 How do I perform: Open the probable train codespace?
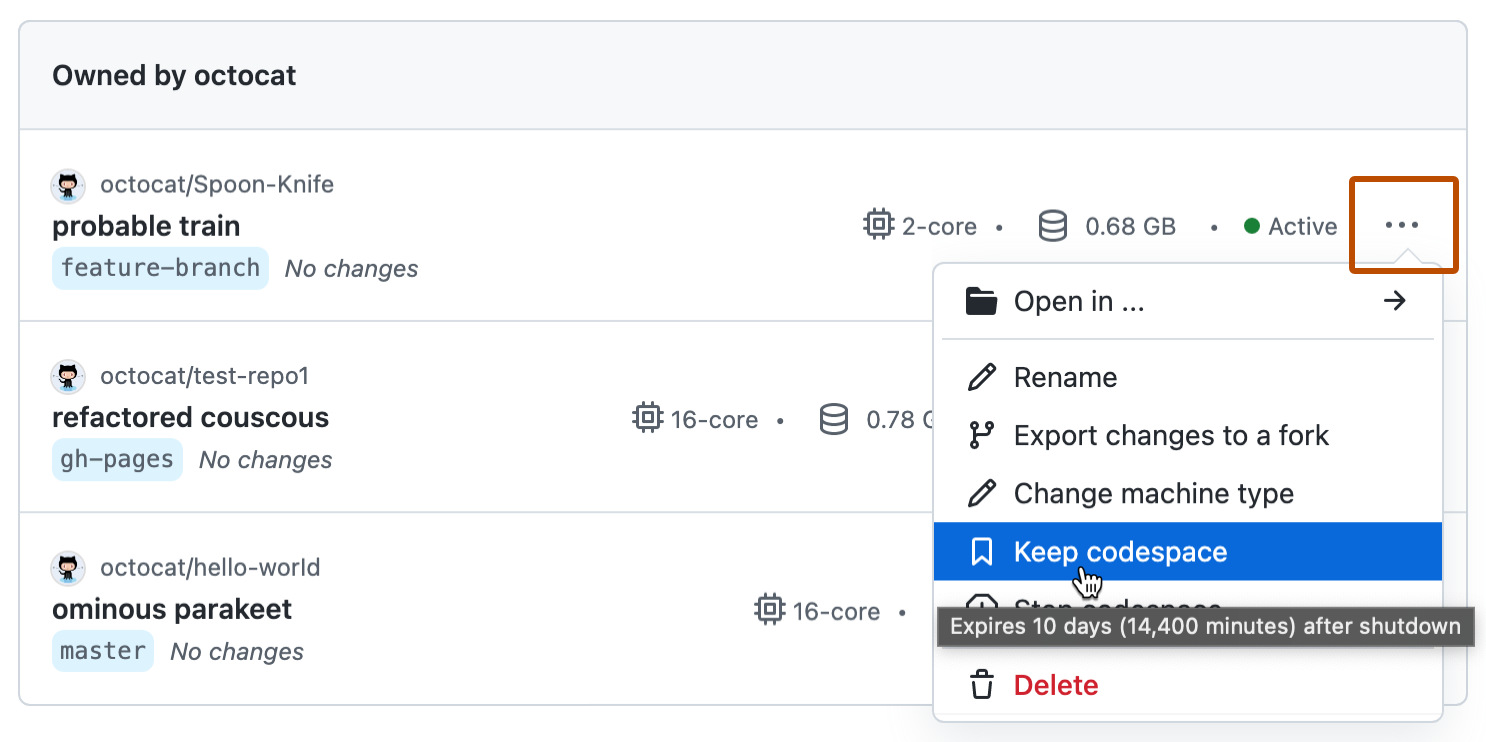(146, 226)
